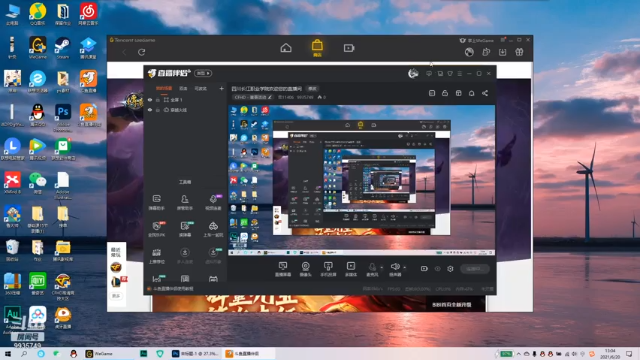
Task: Refresh the WeGame page
Action: (x=142, y=52)
